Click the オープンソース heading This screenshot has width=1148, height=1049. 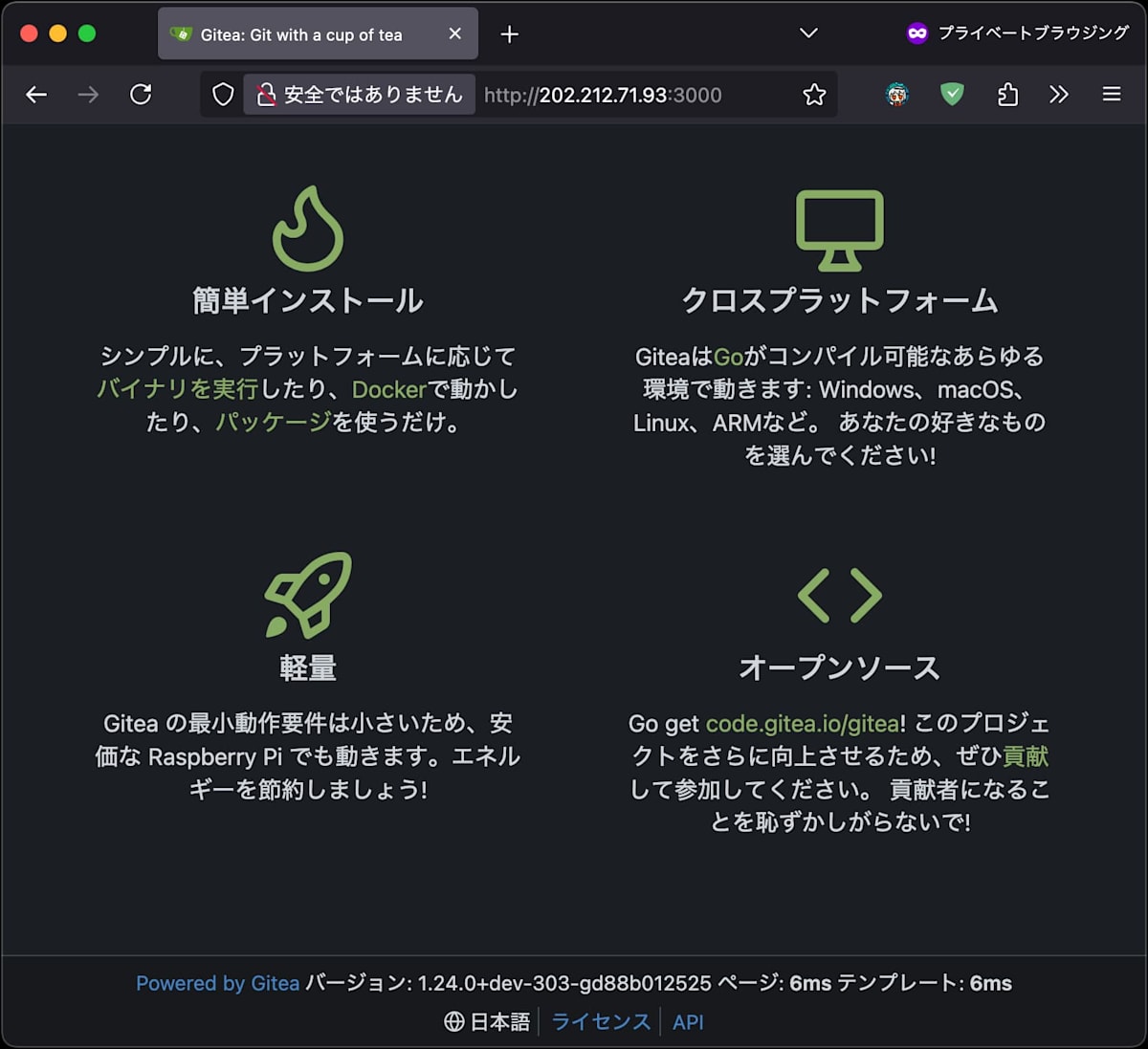(x=840, y=667)
